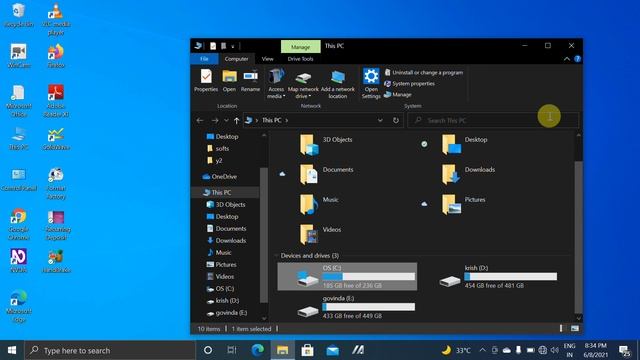The image size is (640, 360).
Task: Switch to details view in status bar
Action: tap(561, 329)
